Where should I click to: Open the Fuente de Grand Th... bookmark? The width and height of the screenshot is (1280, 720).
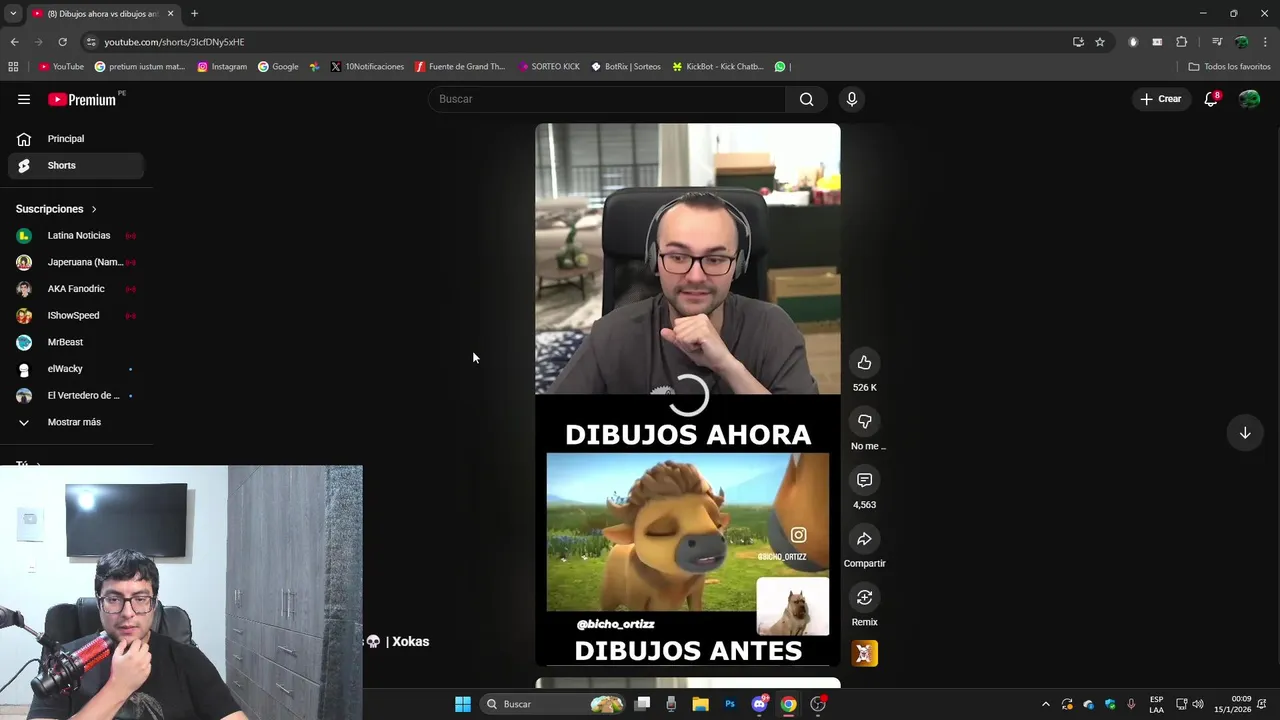pos(460,67)
